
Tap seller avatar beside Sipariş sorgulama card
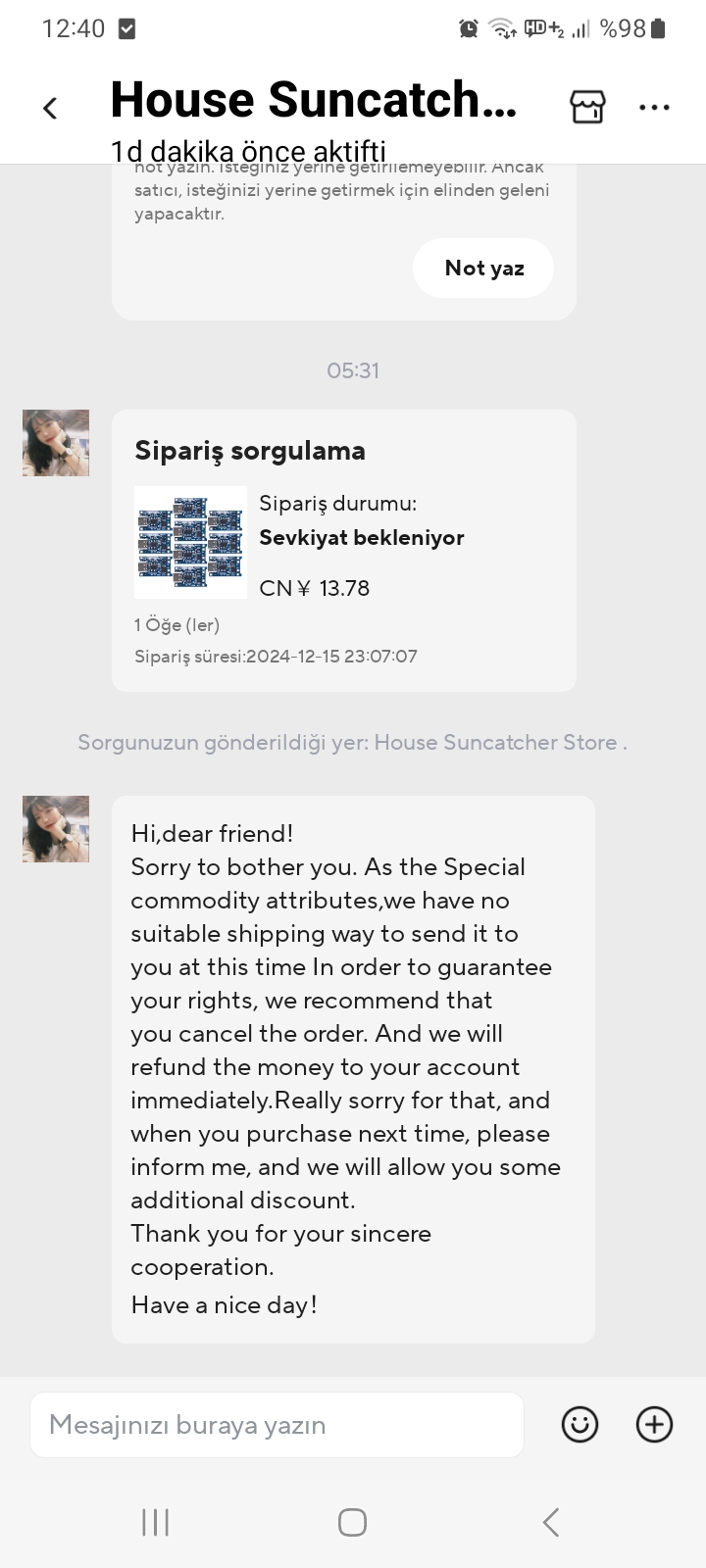click(56, 443)
